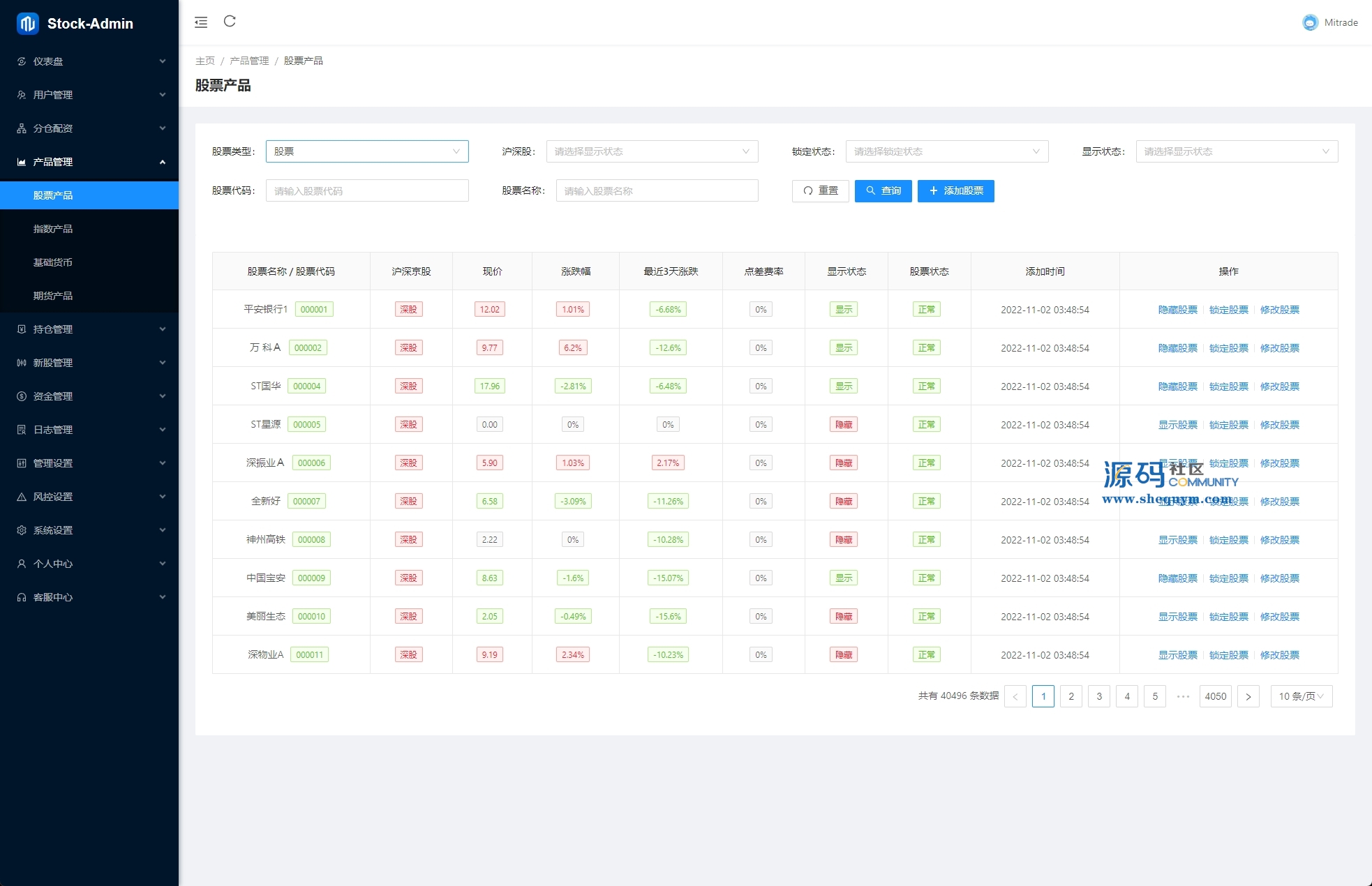Screen dimensions: 1372x886
Task: Click the page refresh icon
Action: tap(230, 22)
